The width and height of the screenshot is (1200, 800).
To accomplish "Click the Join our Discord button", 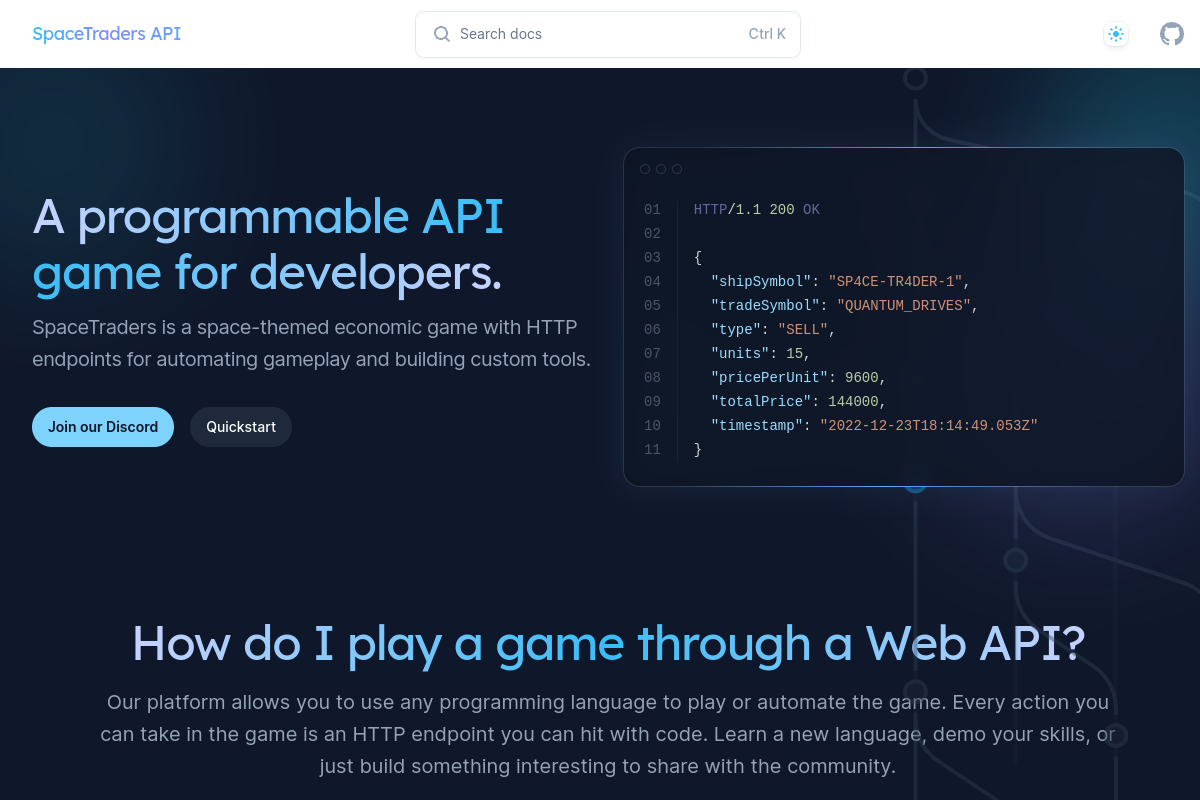I will [103, 427].
